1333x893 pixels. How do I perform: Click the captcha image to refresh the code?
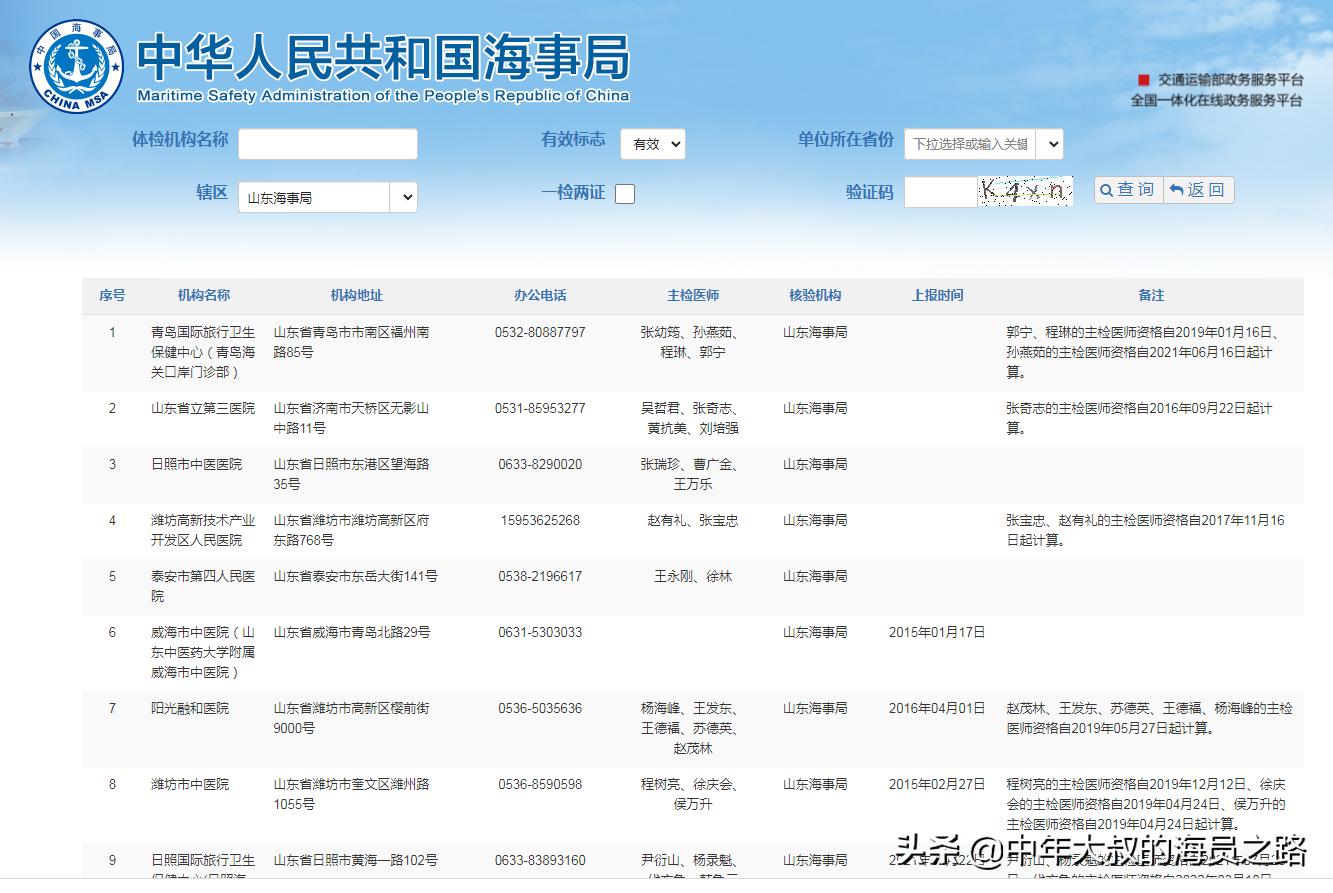(1026, 190)
